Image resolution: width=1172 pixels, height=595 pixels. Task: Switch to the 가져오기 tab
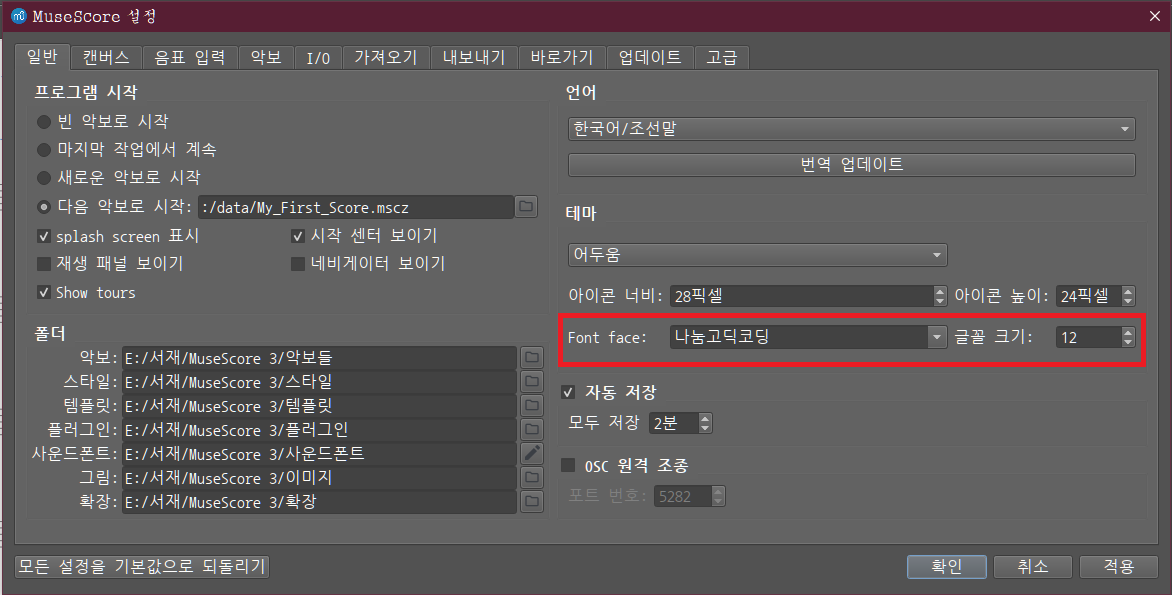386,58
